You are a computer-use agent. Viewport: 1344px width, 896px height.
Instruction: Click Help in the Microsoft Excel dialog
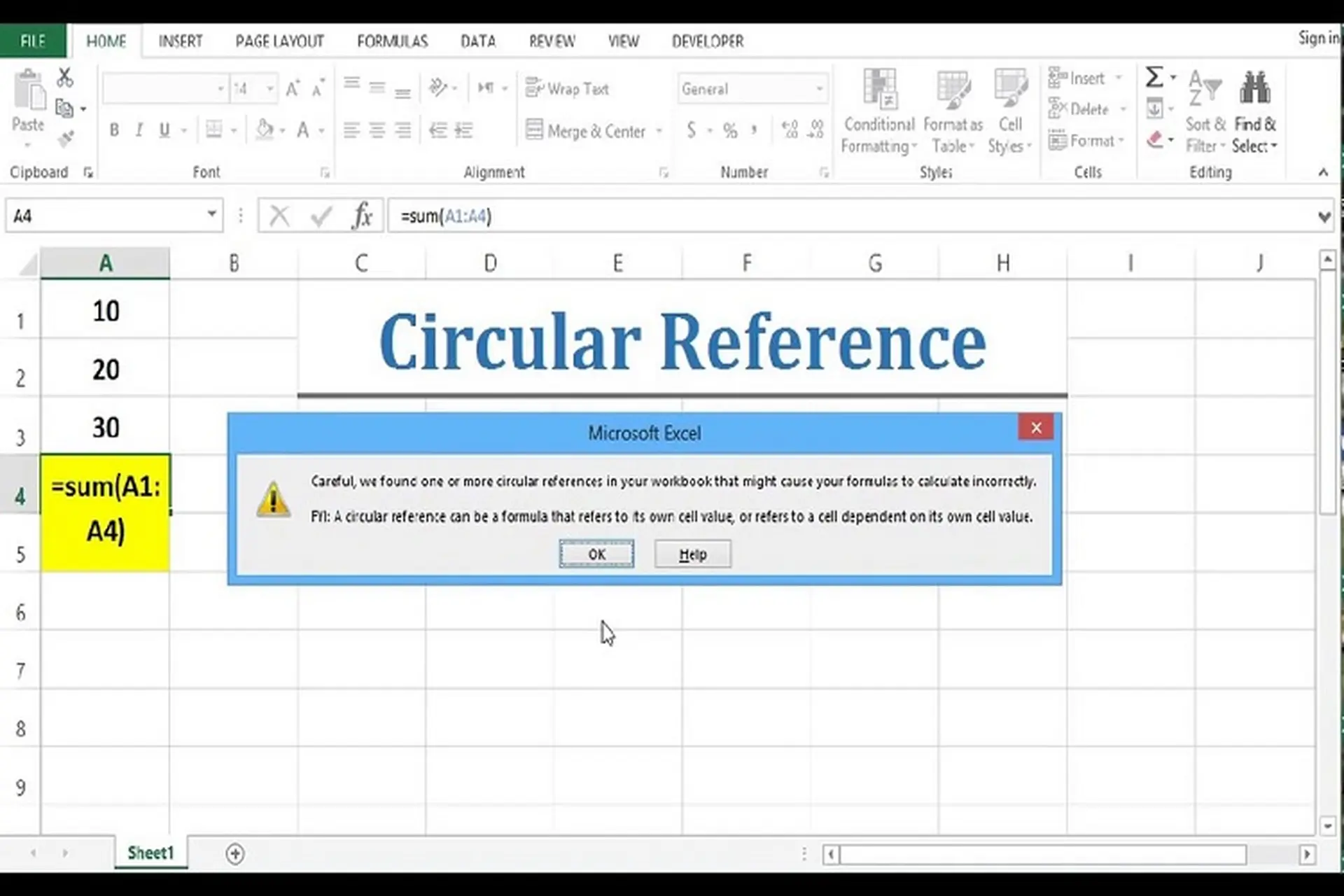point(692,554)
